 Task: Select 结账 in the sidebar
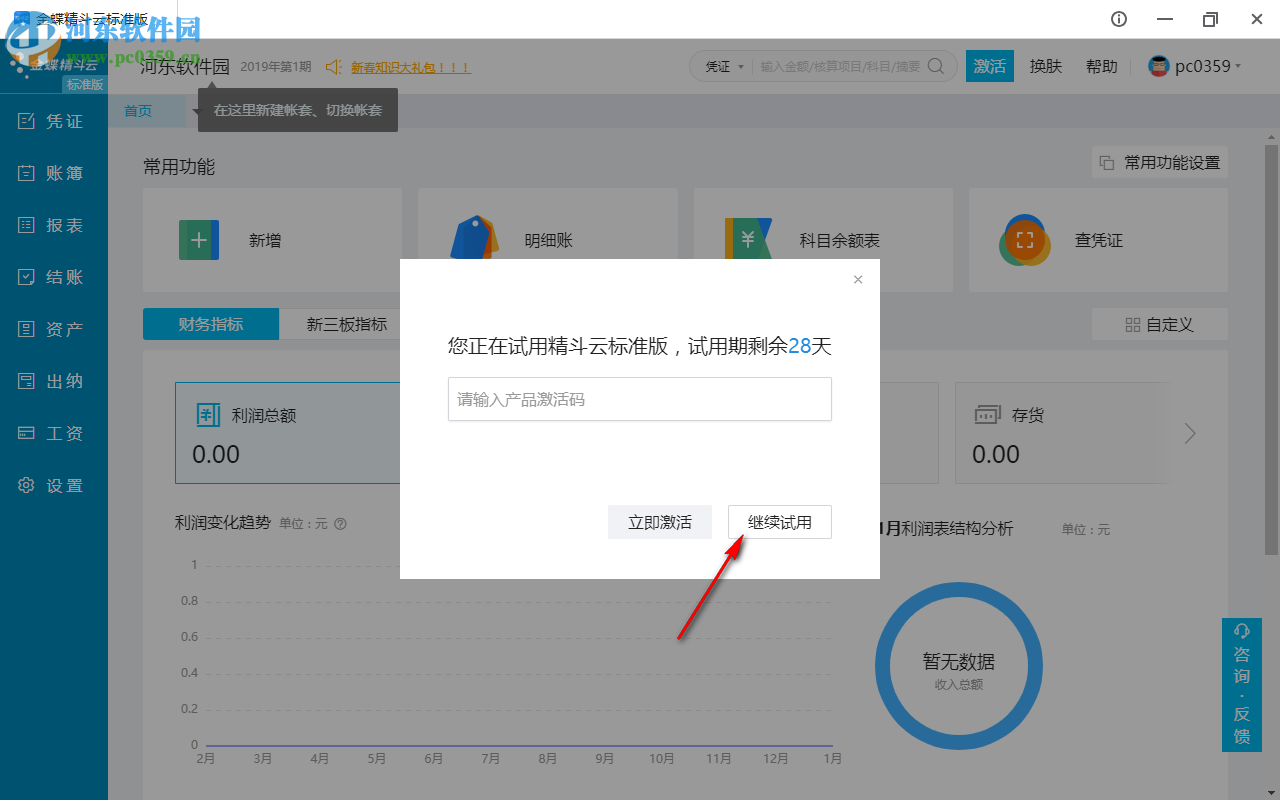[x=53, y=276]
